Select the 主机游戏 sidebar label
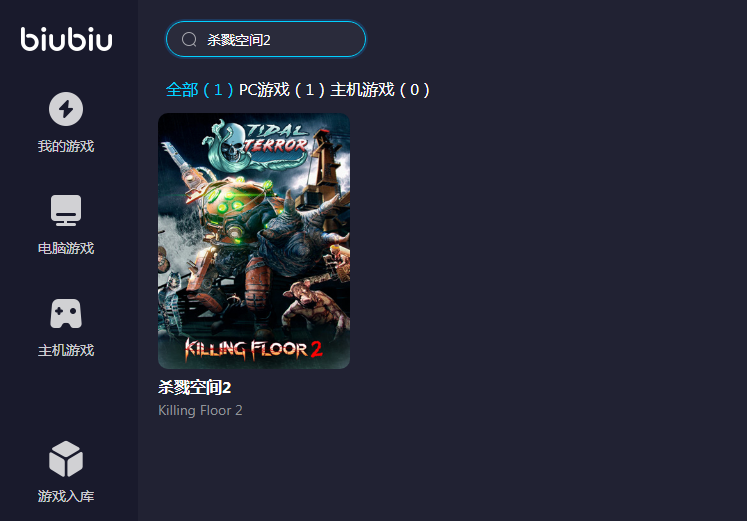Viewport: 747px width, 521px height. (x=66, y=351)
